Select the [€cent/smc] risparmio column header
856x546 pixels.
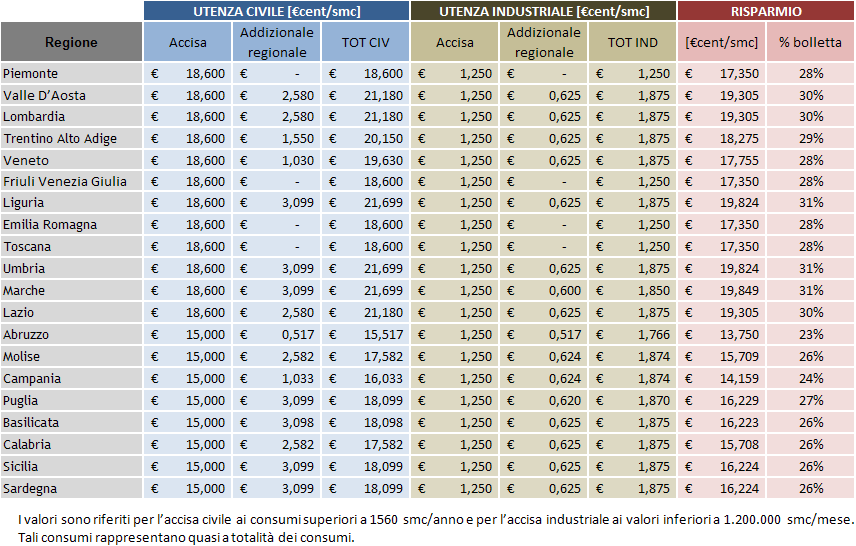pos(722,42)
